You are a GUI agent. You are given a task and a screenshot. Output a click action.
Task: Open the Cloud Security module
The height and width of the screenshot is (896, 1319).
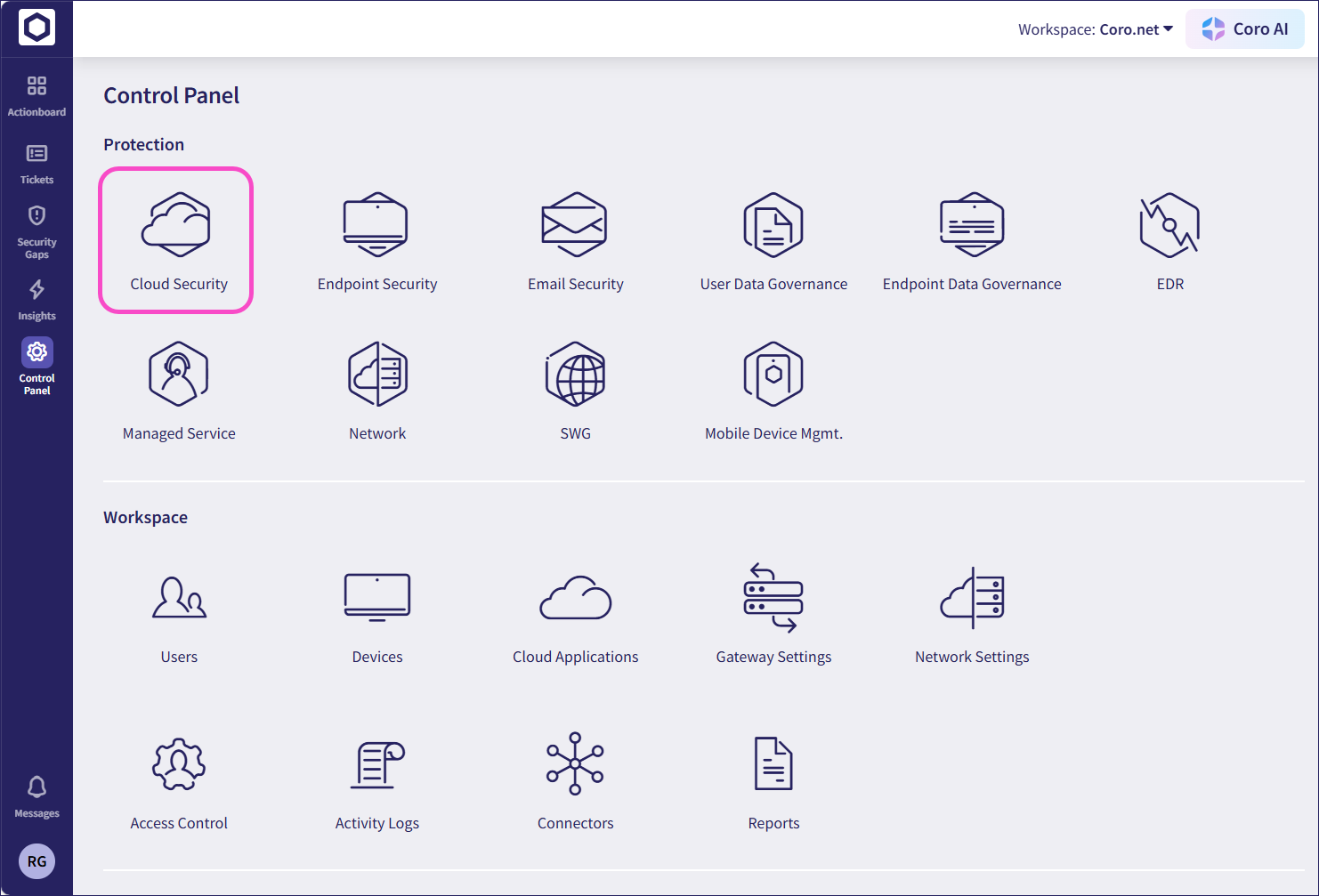[177, 240]
